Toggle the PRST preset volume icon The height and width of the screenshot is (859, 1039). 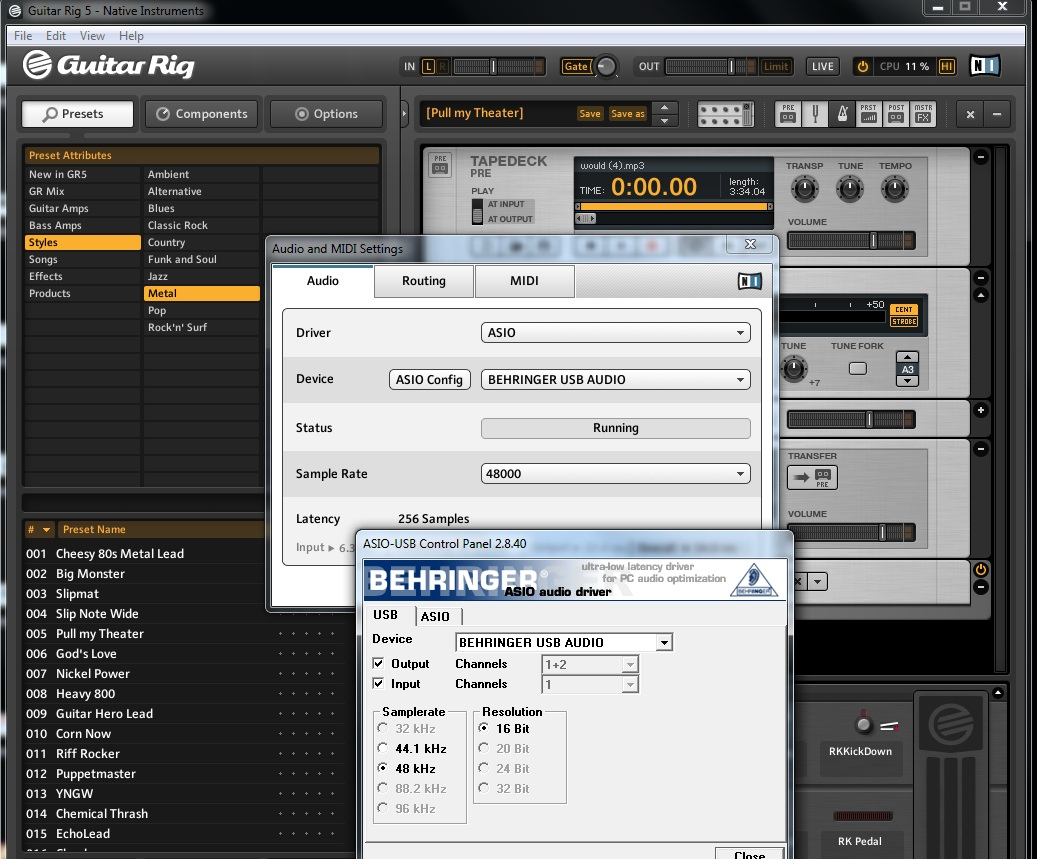[868, 113]
